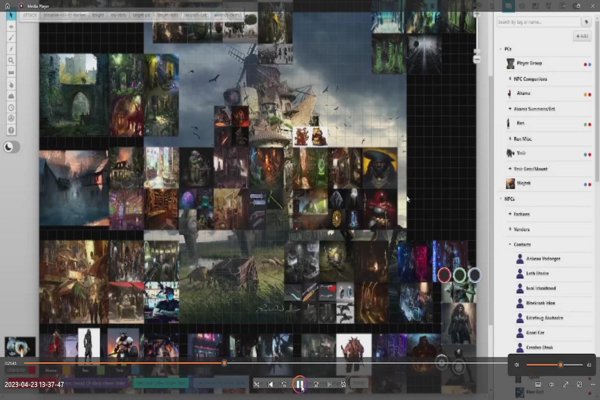Adjust the Media Player volume slider
This screenshot has height=400, width=600.
pyautogui.click(x=554, y=365)
